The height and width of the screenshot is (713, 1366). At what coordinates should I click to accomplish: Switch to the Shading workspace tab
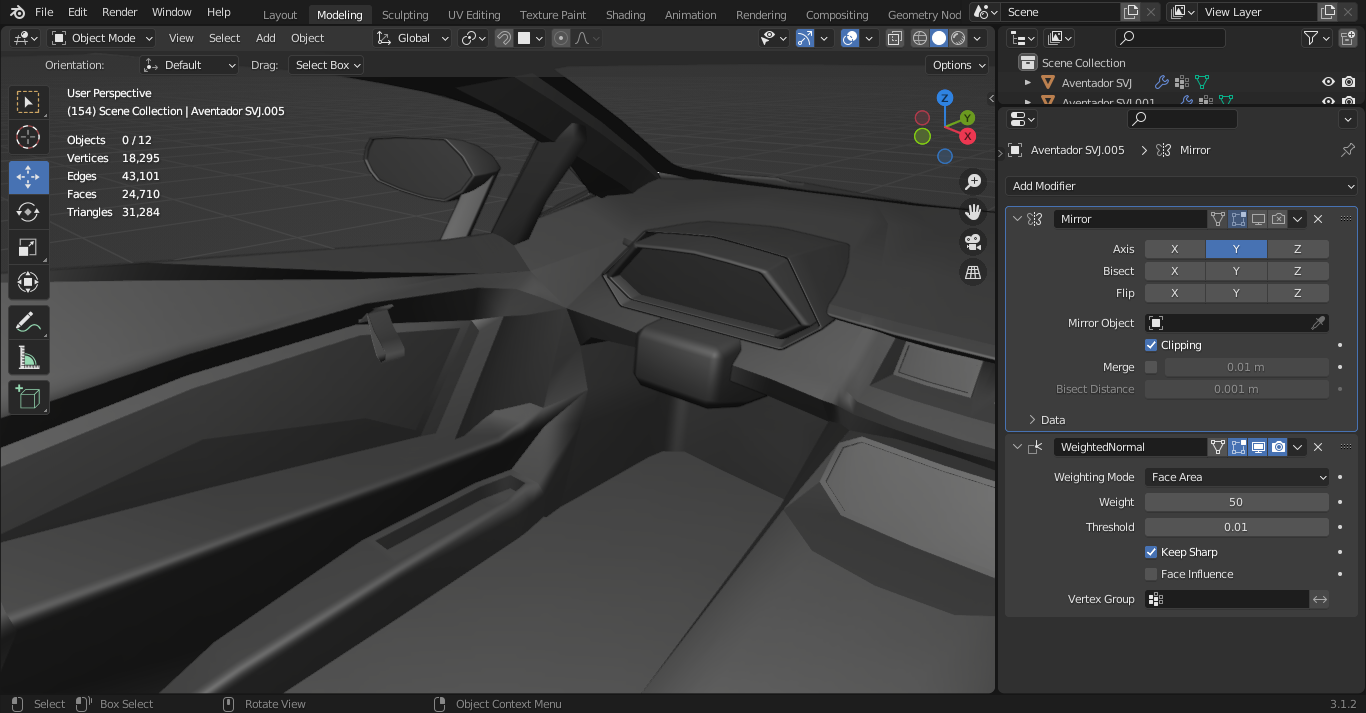click(625, 15)
